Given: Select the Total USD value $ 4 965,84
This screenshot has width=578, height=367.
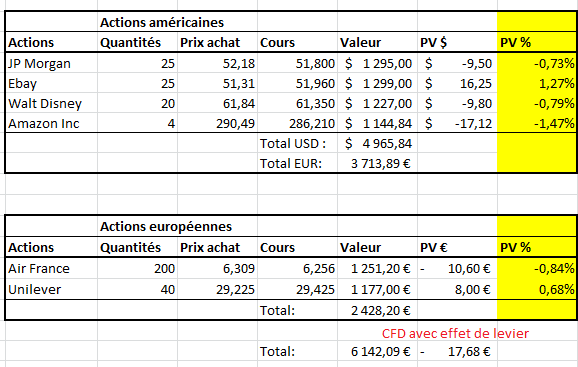Looking at the screenshot, I should (x=377, y=143).
